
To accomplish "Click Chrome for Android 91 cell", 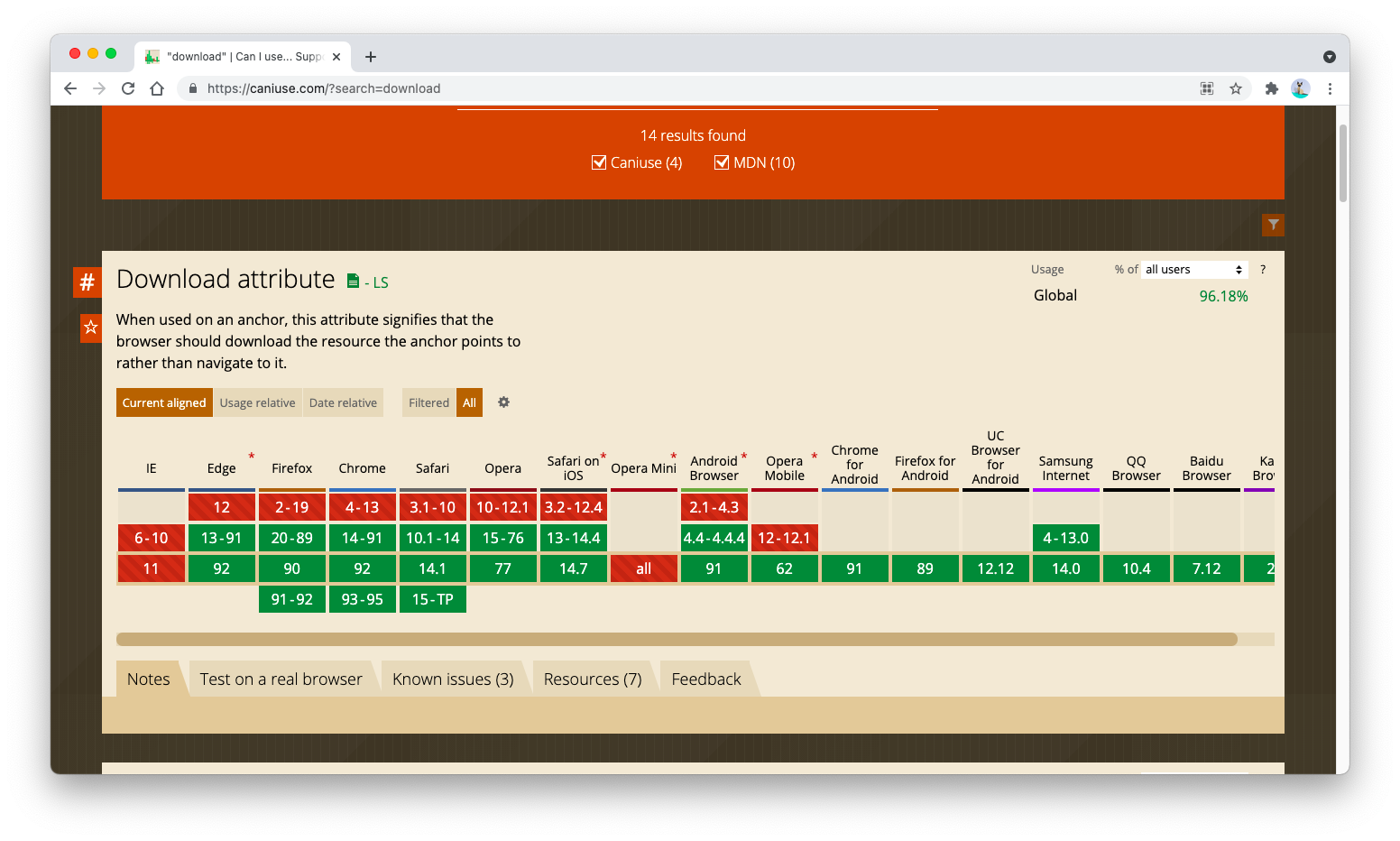I will tap(855, 568).
